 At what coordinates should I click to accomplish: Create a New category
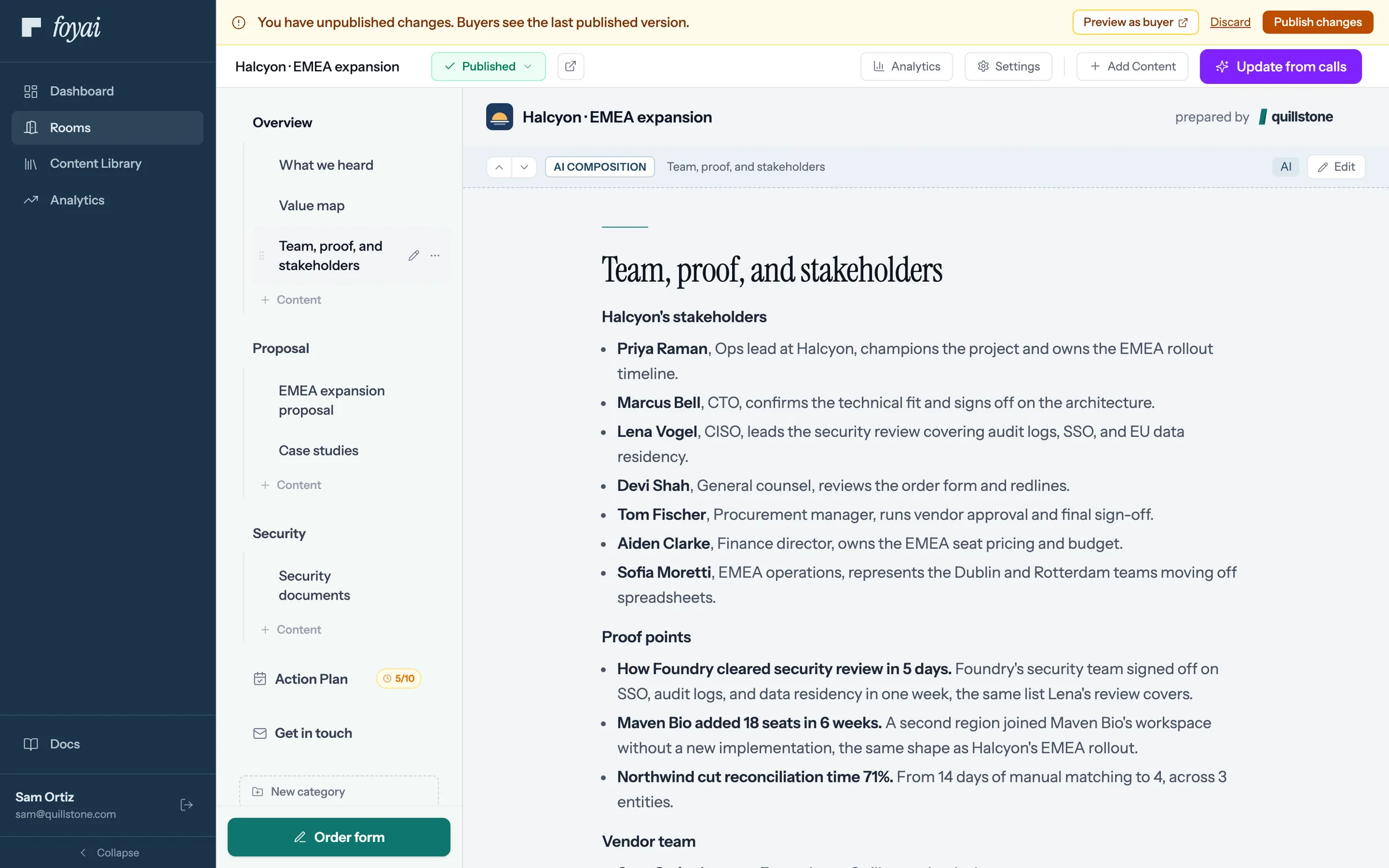[339, 791]
